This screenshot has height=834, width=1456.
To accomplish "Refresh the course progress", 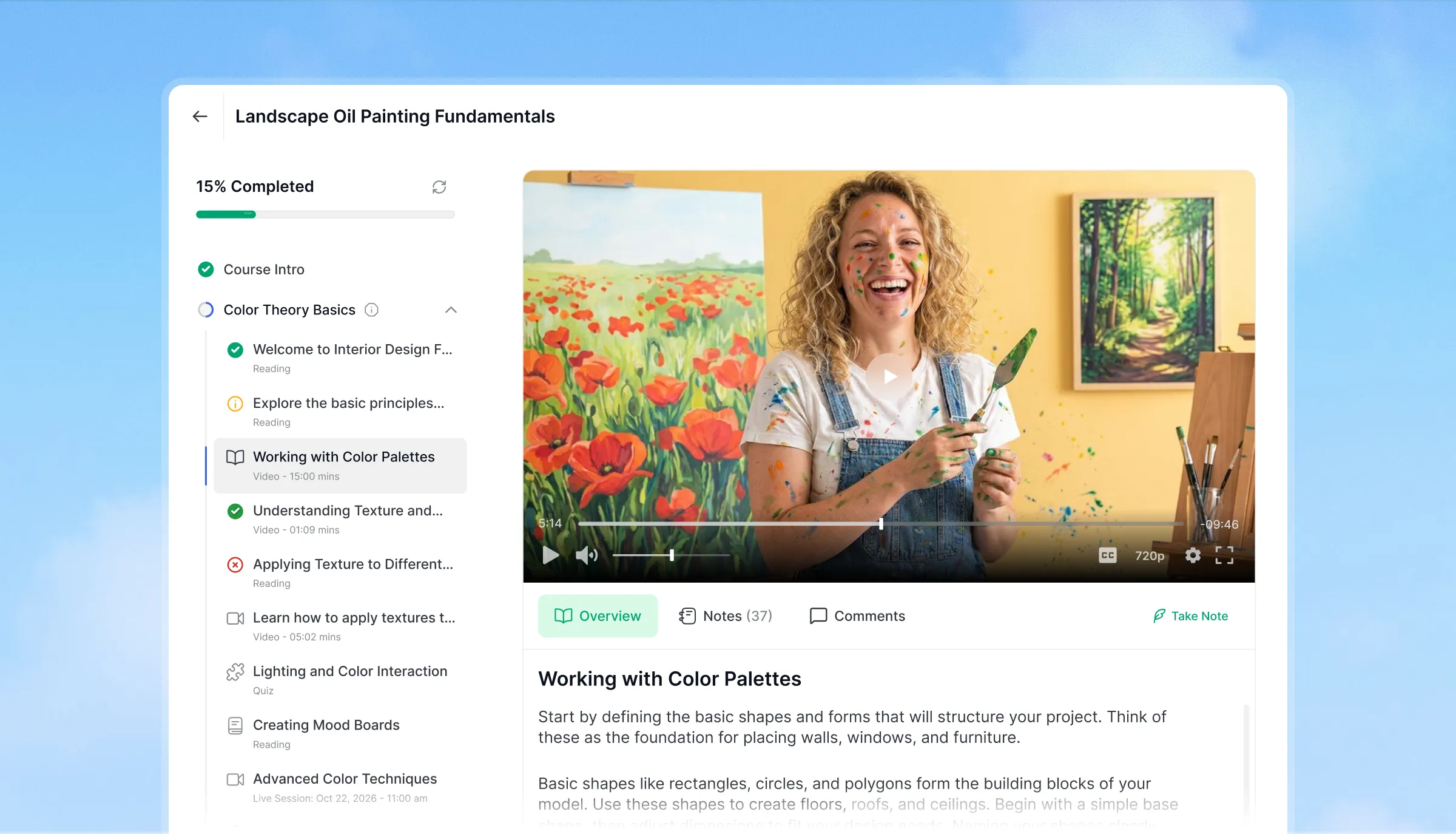I will pos(439,187).
